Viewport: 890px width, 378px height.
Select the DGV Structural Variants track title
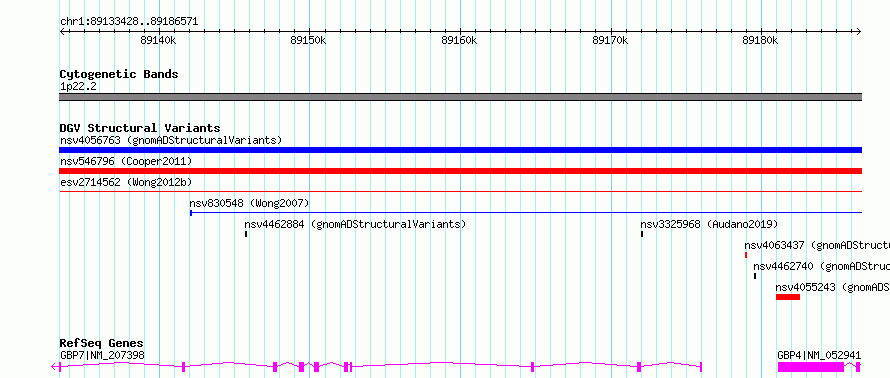140,128
